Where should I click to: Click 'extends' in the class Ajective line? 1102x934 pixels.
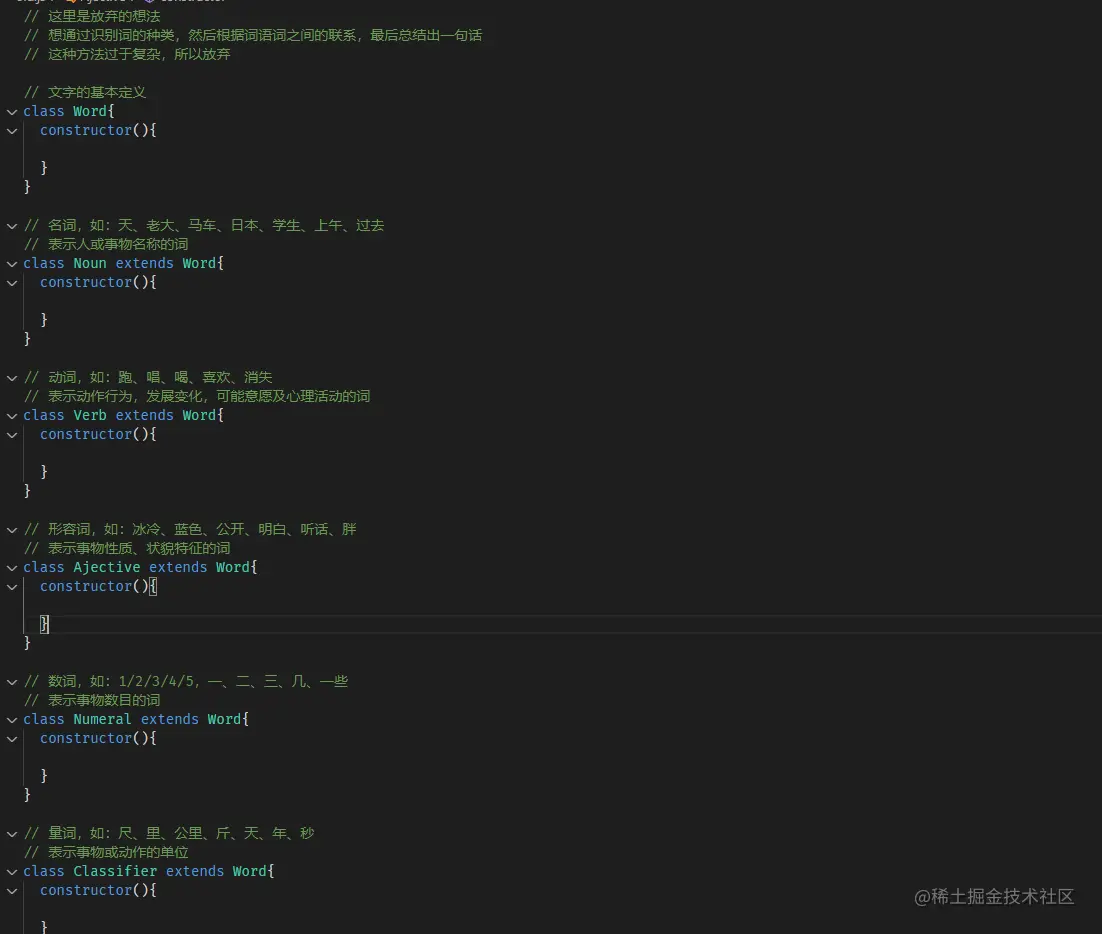pos(179,567)
